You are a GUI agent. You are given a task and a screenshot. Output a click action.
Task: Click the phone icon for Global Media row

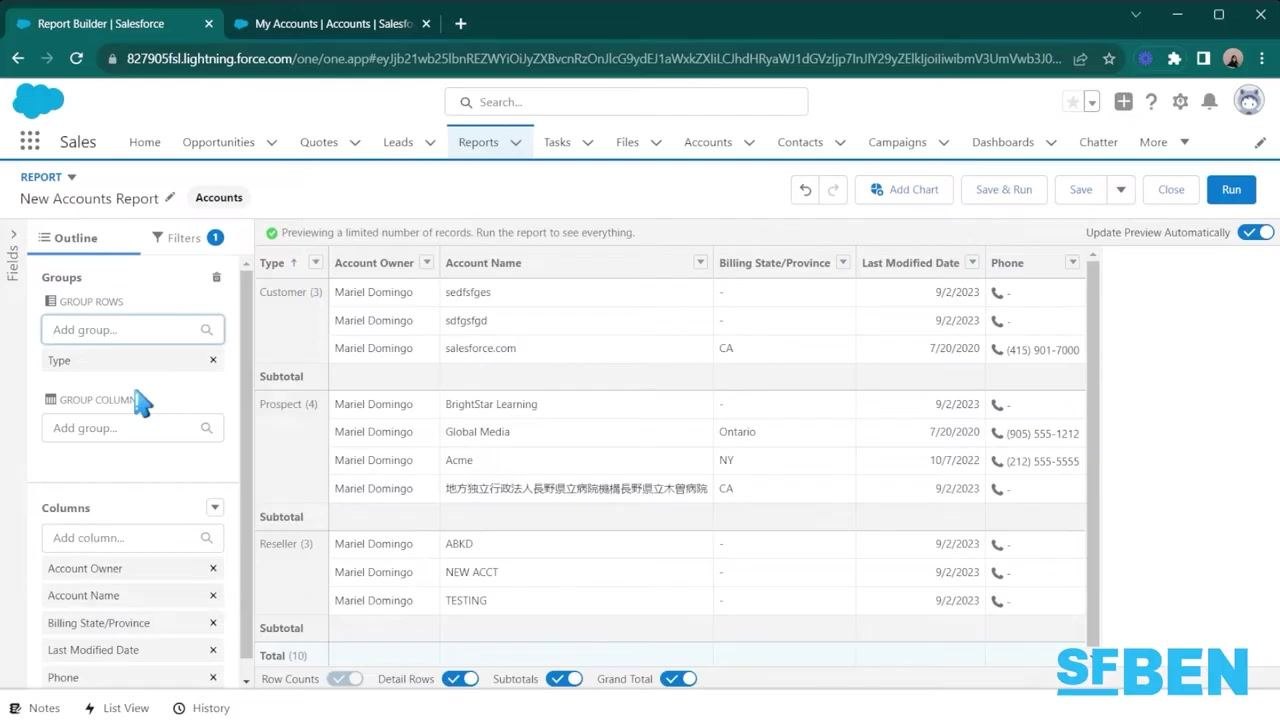tap(997, 433)
